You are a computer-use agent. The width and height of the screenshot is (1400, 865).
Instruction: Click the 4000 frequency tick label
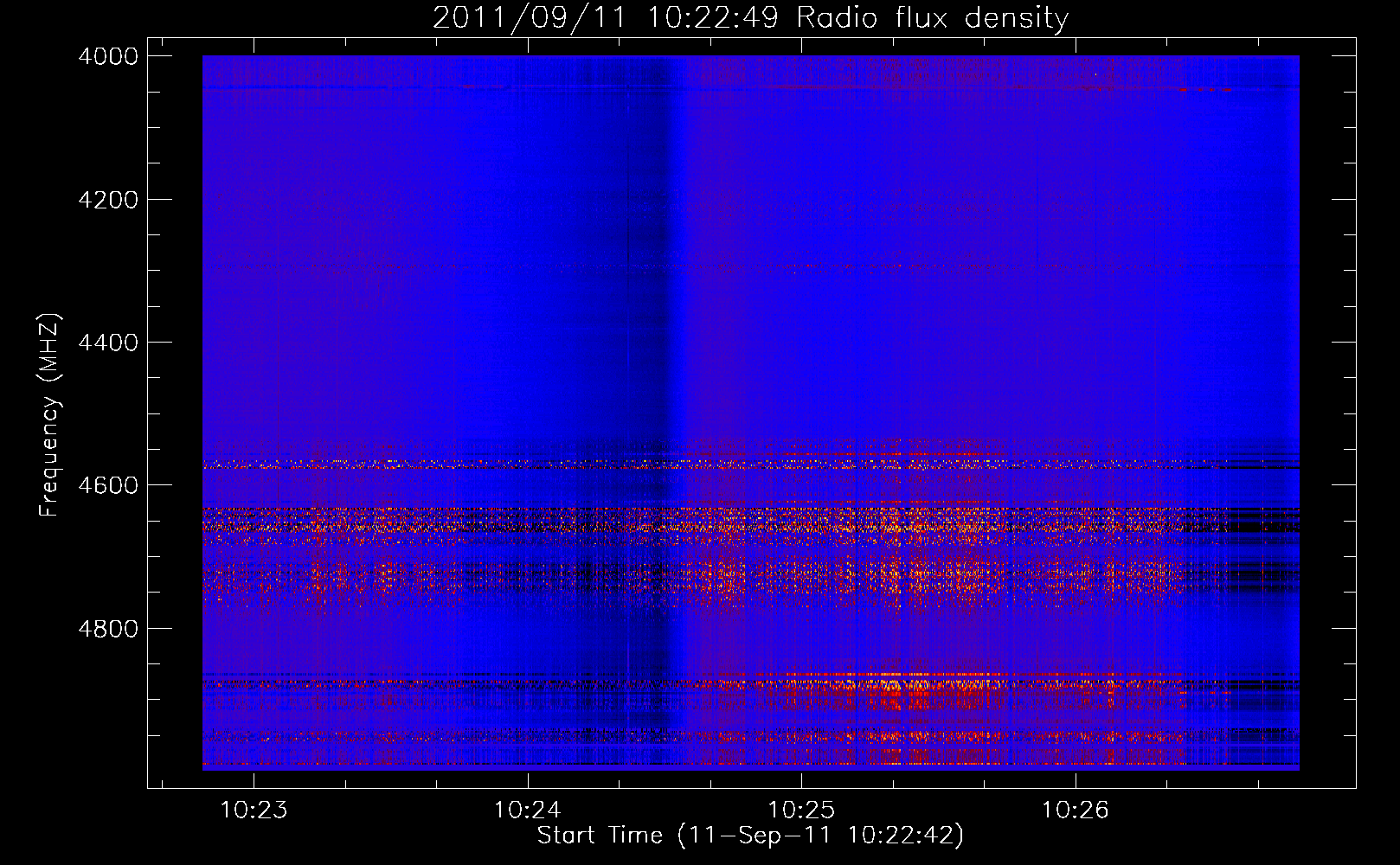click(107, 56)
